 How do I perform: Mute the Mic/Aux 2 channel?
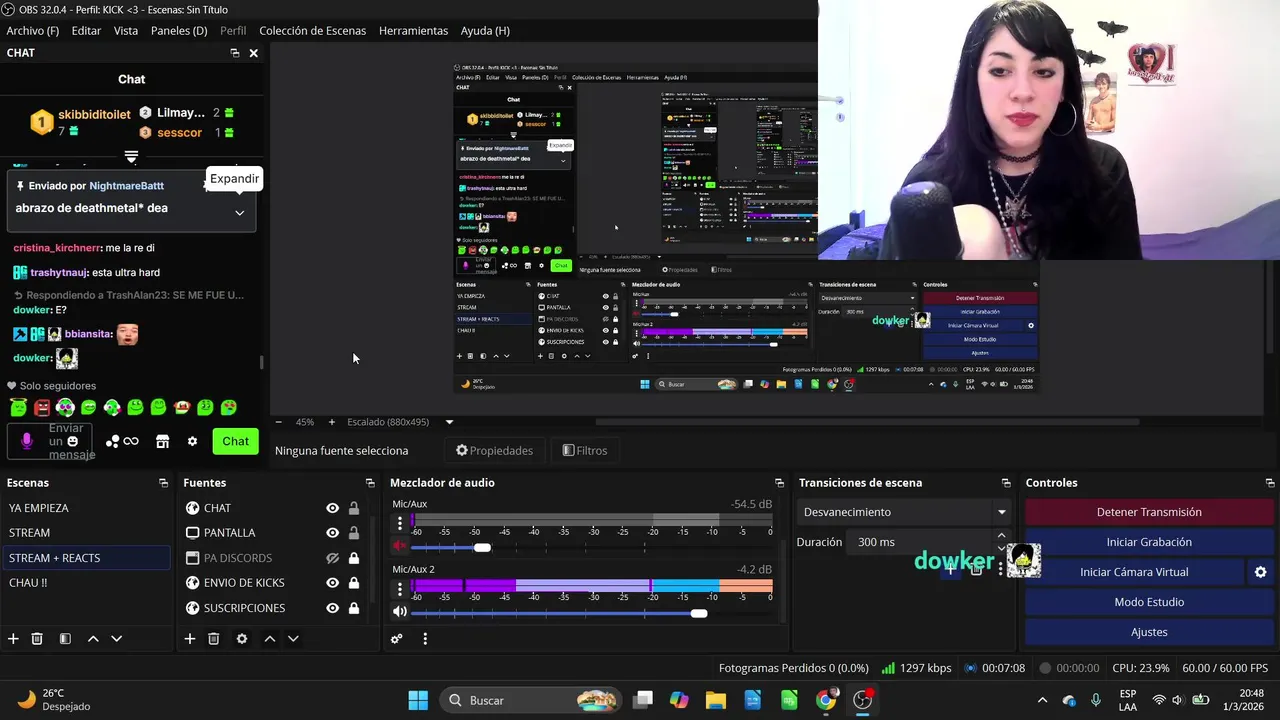tap(400, 612)
